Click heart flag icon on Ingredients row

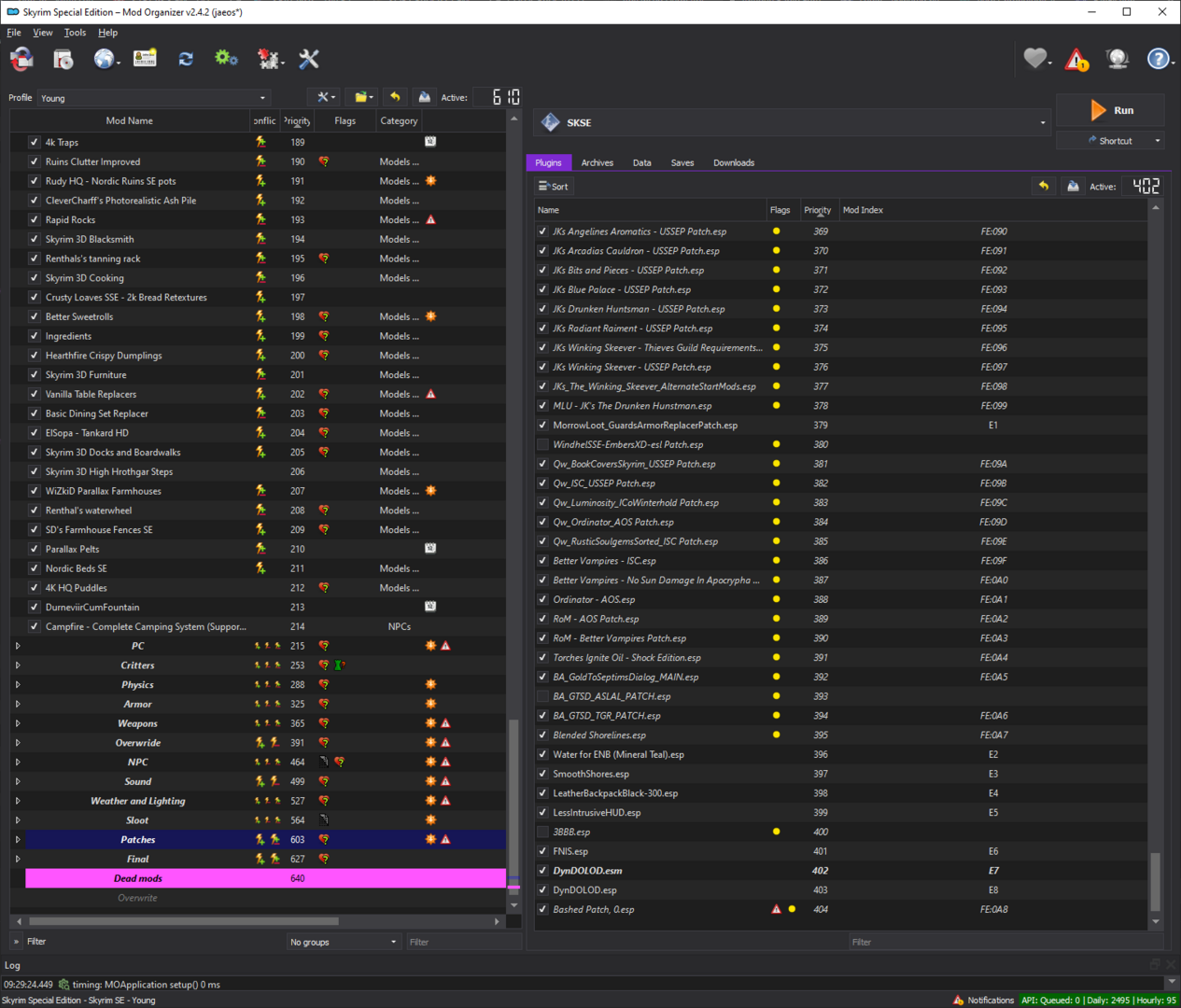(x=323, y=336)
